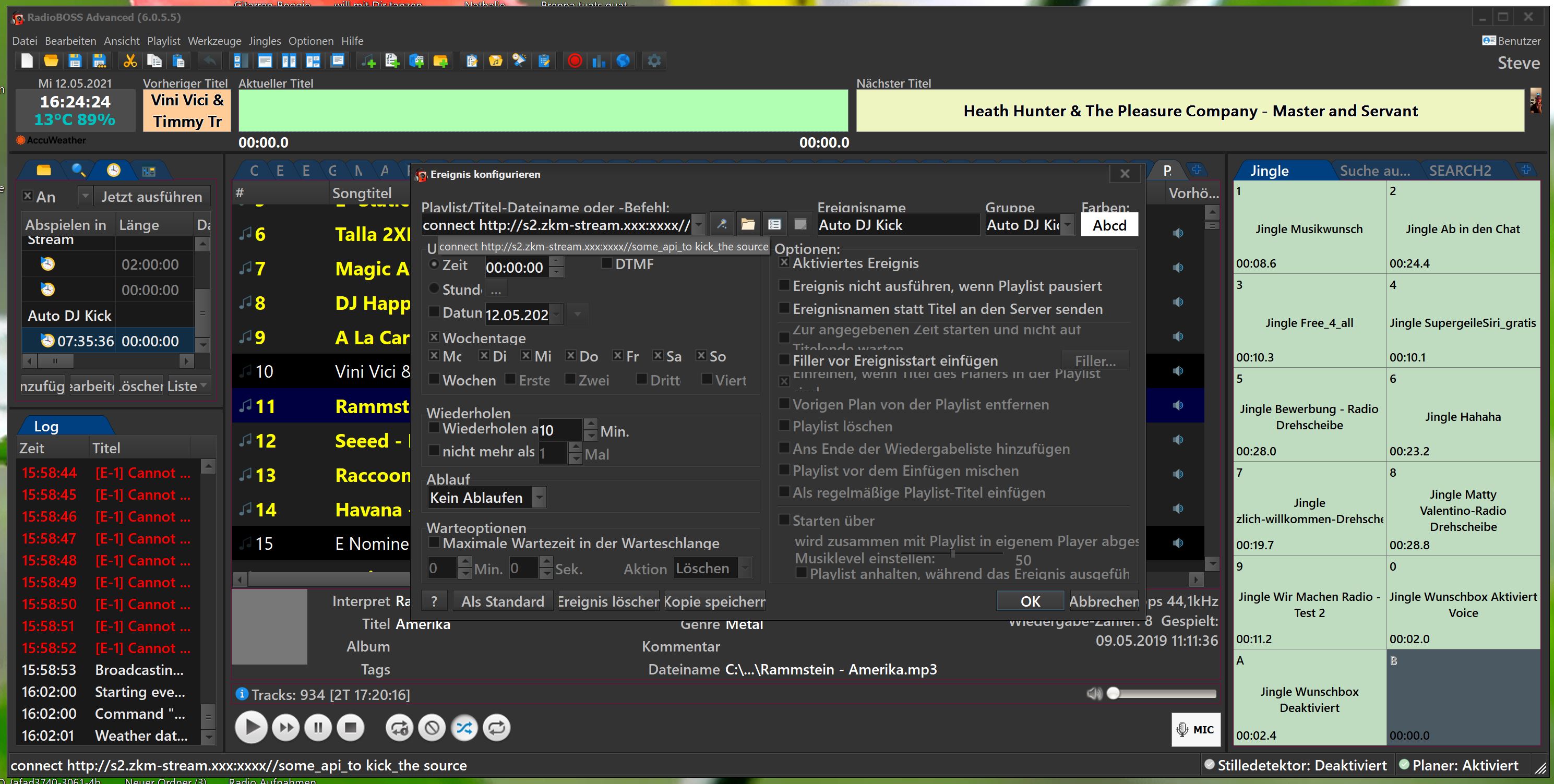Image resolution: width=1554 pixels, height=784 pixels.
Task: Toggle the MIC button
Action: click(x=1195, y=730)
